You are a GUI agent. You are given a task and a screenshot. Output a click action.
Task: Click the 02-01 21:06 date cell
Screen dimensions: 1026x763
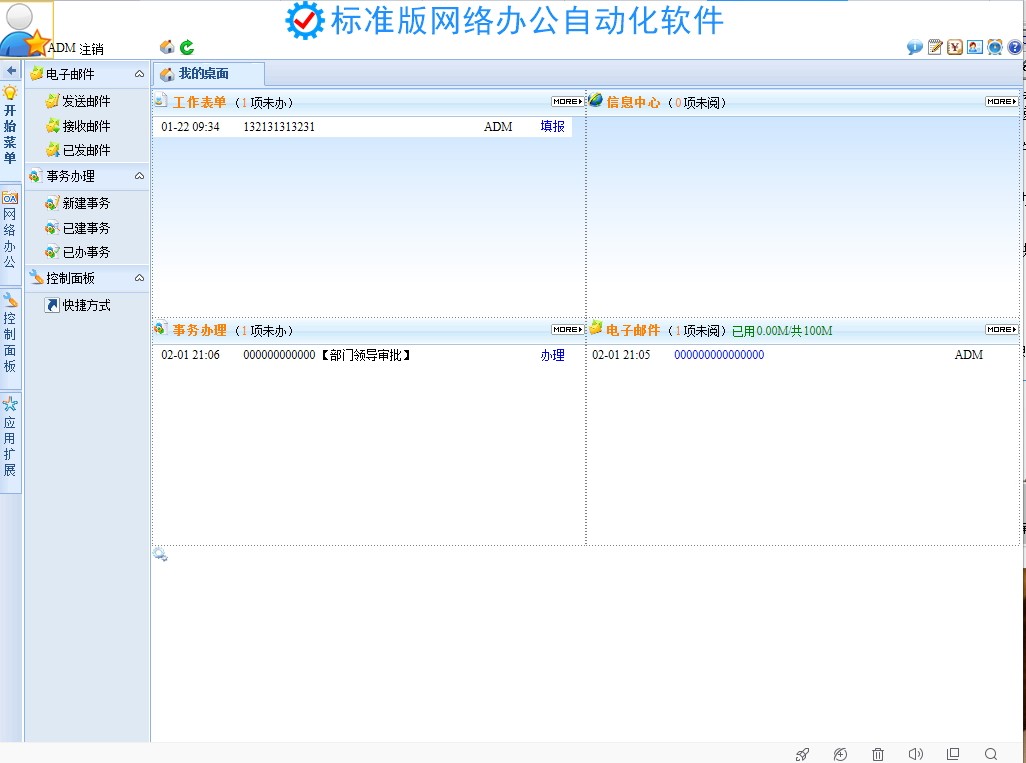(190, 355)
